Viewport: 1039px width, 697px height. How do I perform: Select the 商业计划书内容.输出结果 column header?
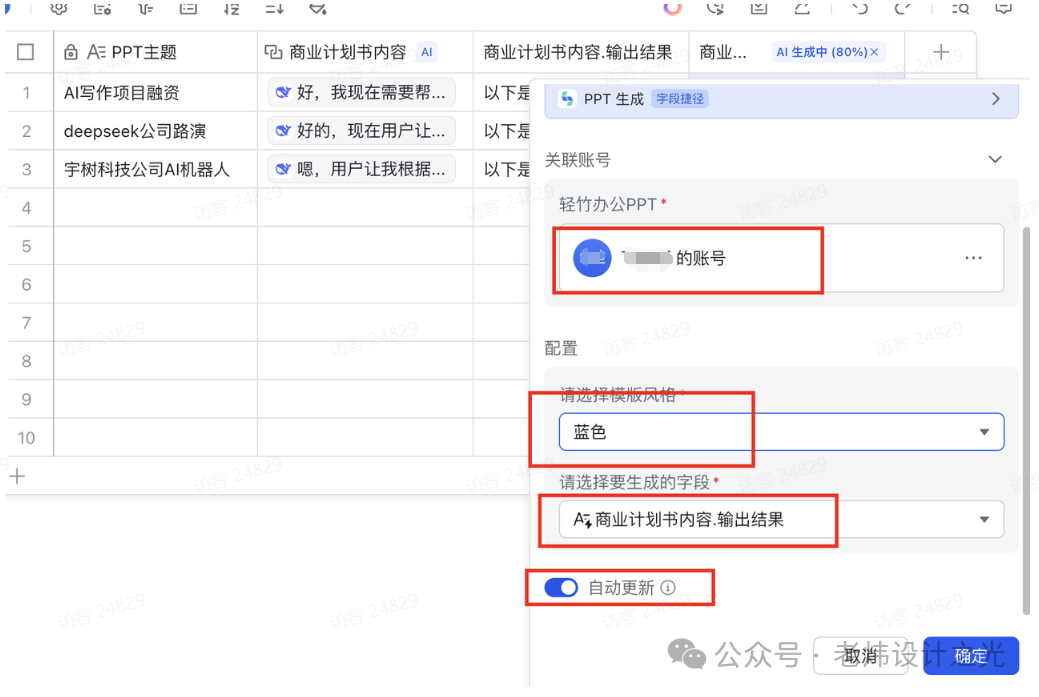click(578, 52)
